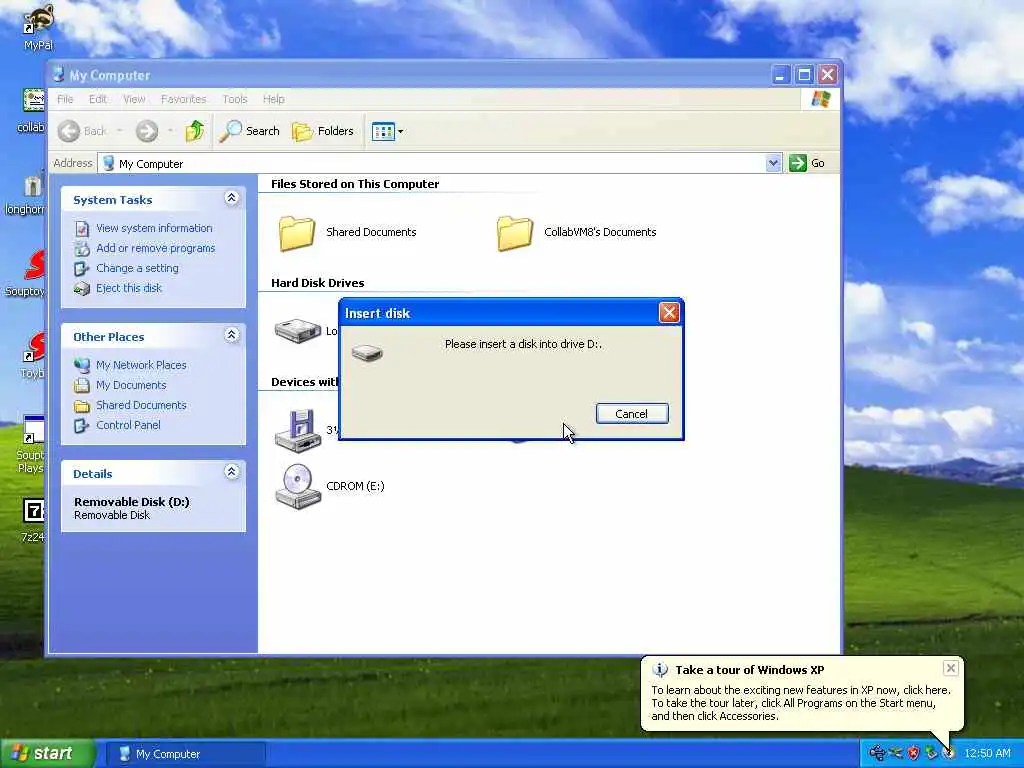Toggle the Folders pane
Image resolution: width=1024 pixels, height=768 pixels.
coord(323,131)
